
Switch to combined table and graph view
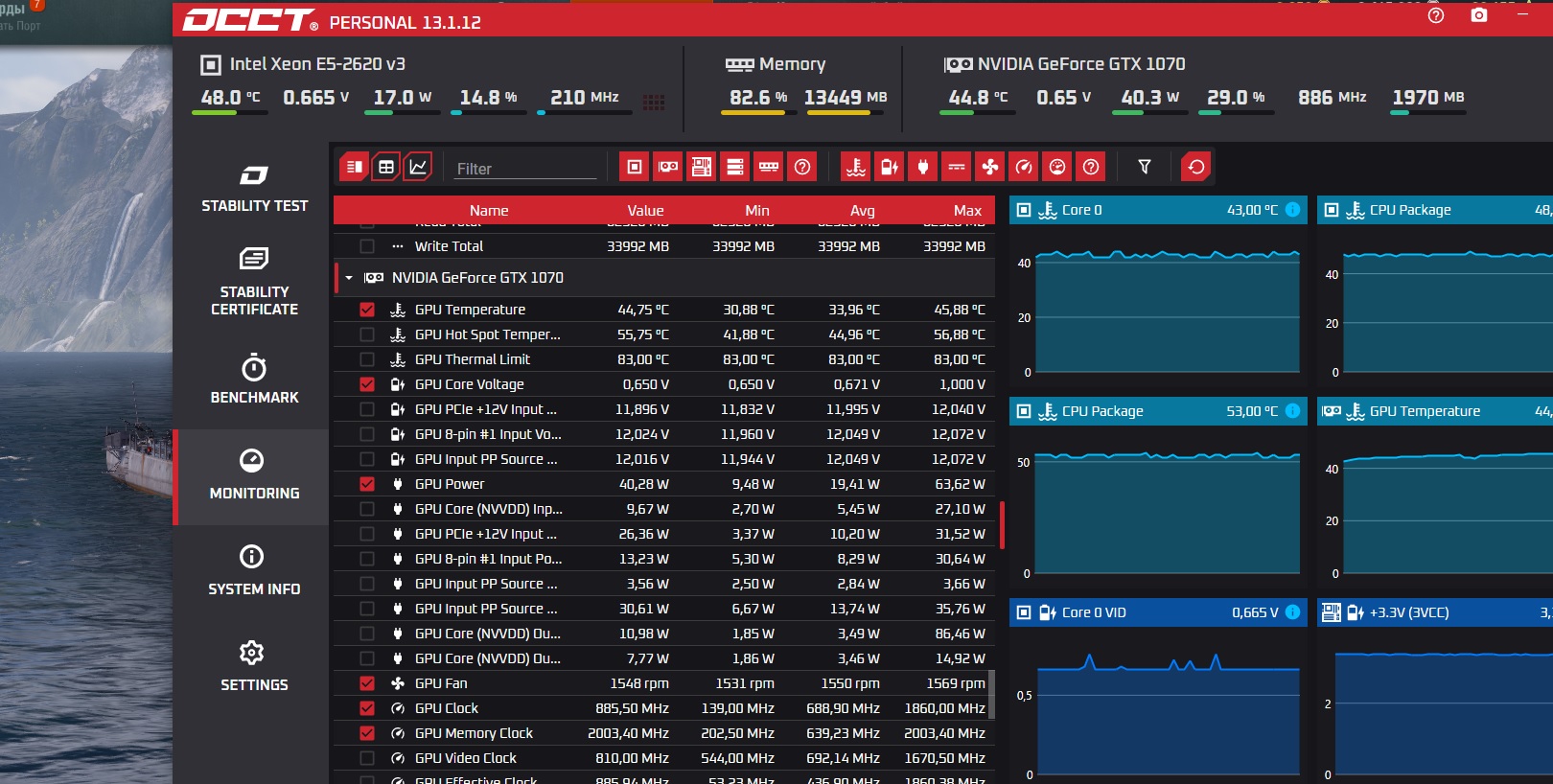coord(354,167)
